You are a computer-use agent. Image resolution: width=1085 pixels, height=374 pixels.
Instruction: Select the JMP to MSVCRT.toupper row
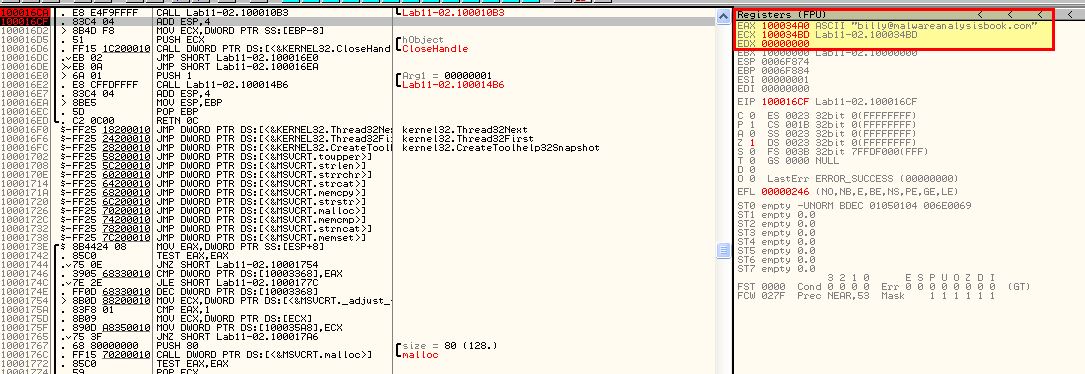(264, 157)
